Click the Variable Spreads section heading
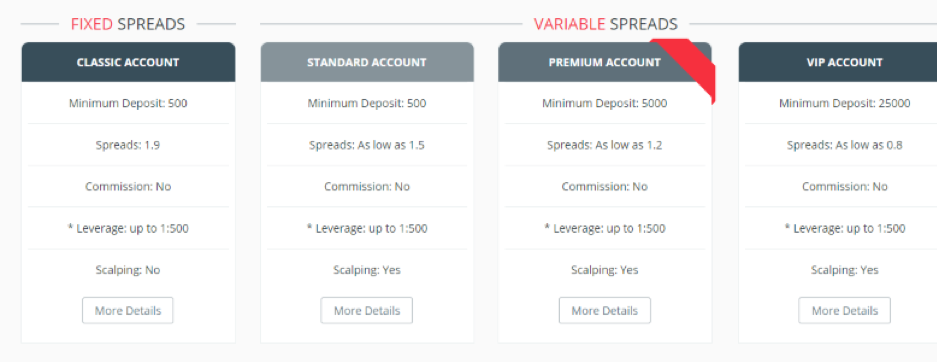The image size is (937, 362). [x=605, y=24]
